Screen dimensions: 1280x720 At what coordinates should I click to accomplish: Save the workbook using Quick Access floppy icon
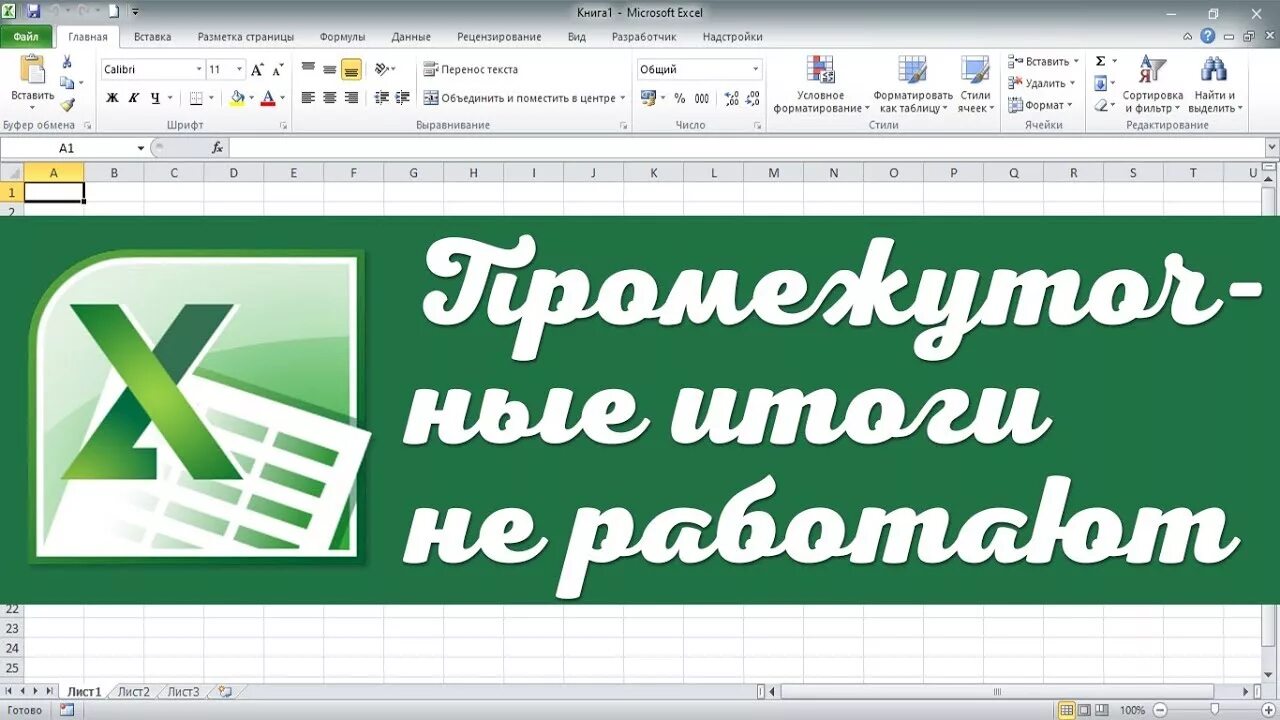pyautogui.click(x=33, y=12)
